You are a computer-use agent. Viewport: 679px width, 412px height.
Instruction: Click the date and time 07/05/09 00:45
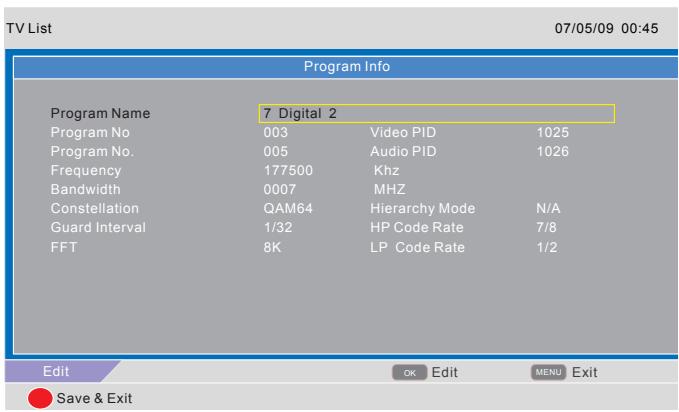(606, 29)
